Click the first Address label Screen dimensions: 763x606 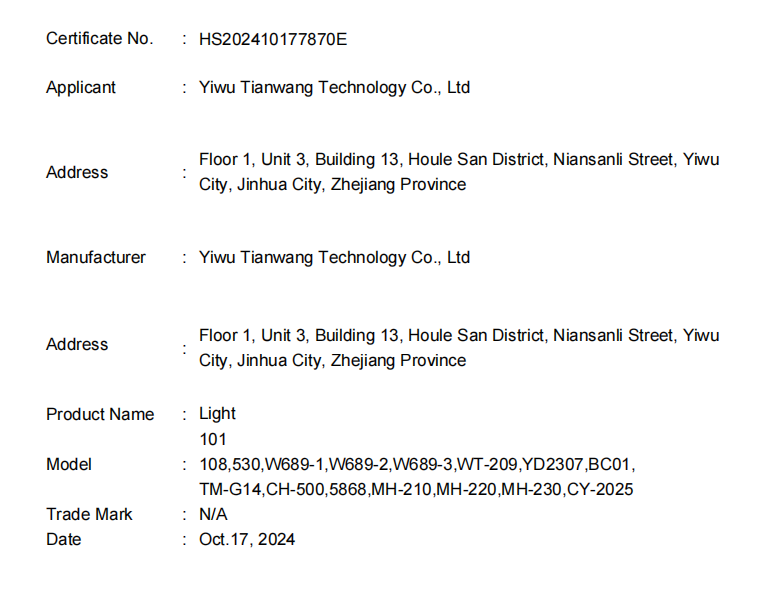[77, 173]
